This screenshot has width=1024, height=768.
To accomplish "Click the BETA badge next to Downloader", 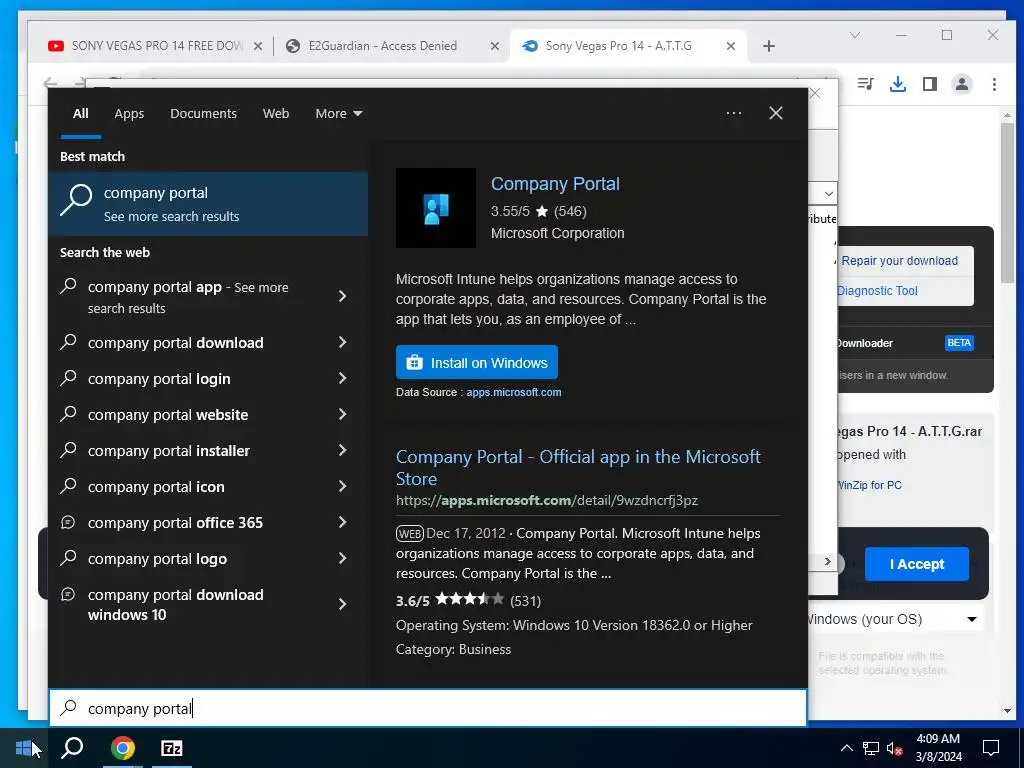I will pos(959,343).
